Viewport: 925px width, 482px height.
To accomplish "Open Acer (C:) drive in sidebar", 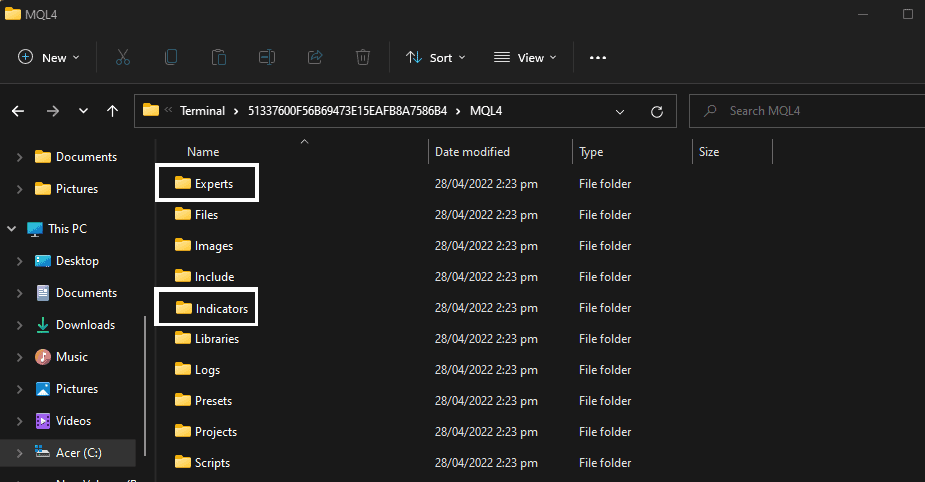I will coord(68,453).
